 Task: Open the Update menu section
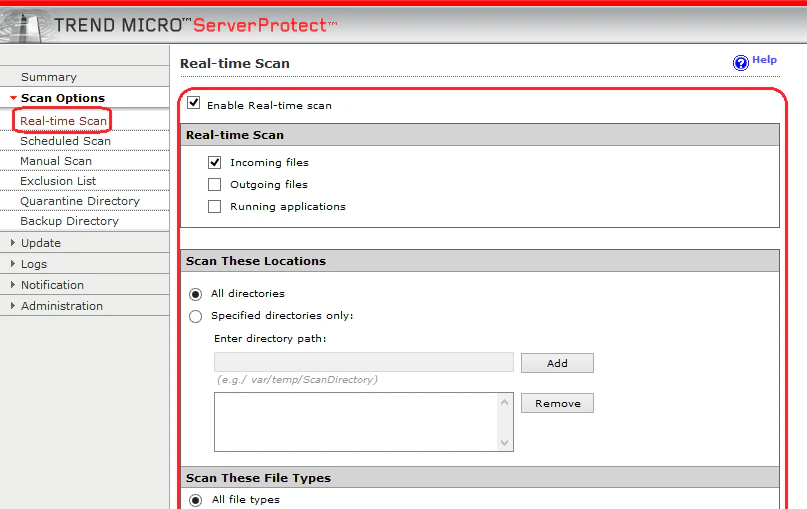41,243
